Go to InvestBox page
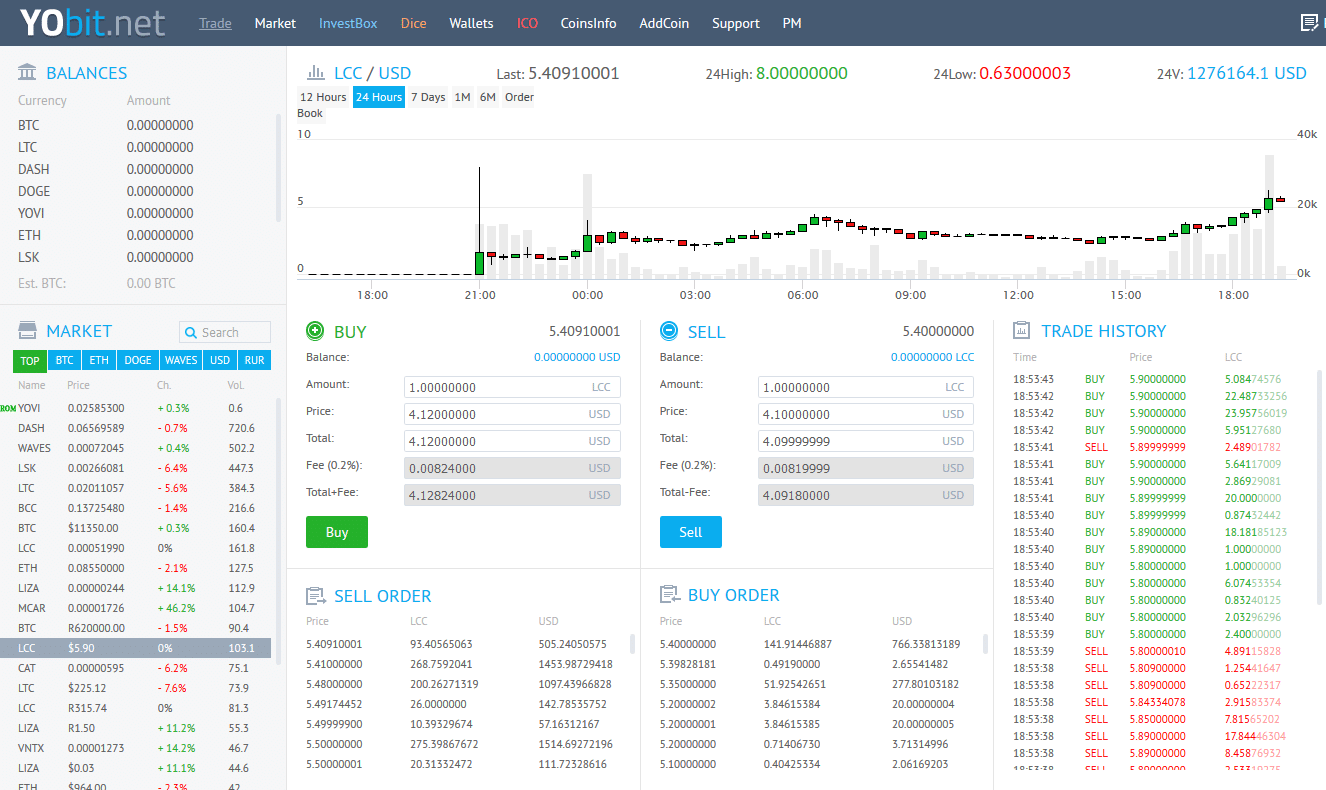1326x790 pixels. 348,23
